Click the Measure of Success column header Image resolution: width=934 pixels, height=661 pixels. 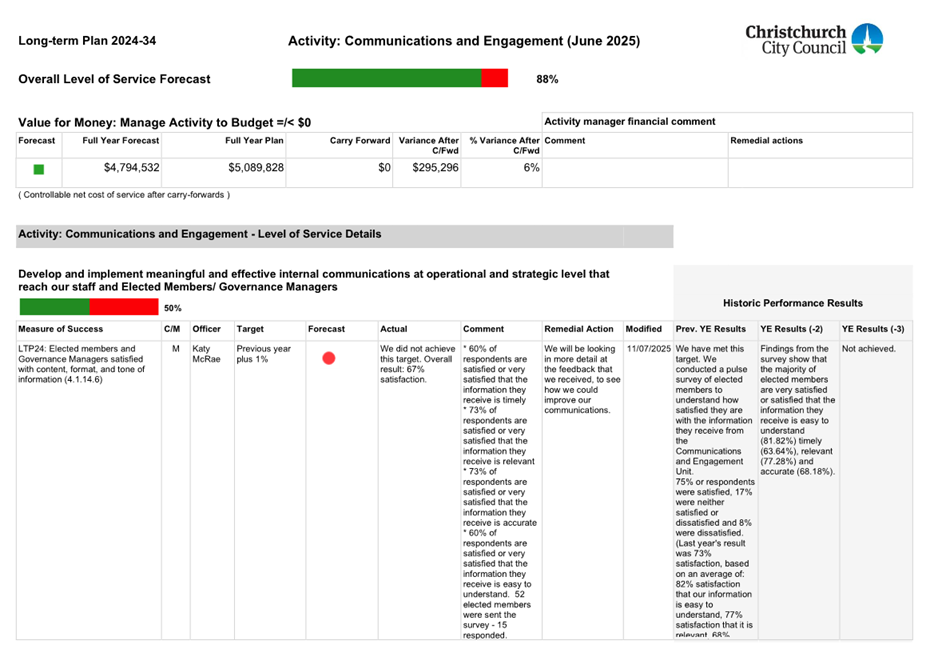(x=63, y=329)
